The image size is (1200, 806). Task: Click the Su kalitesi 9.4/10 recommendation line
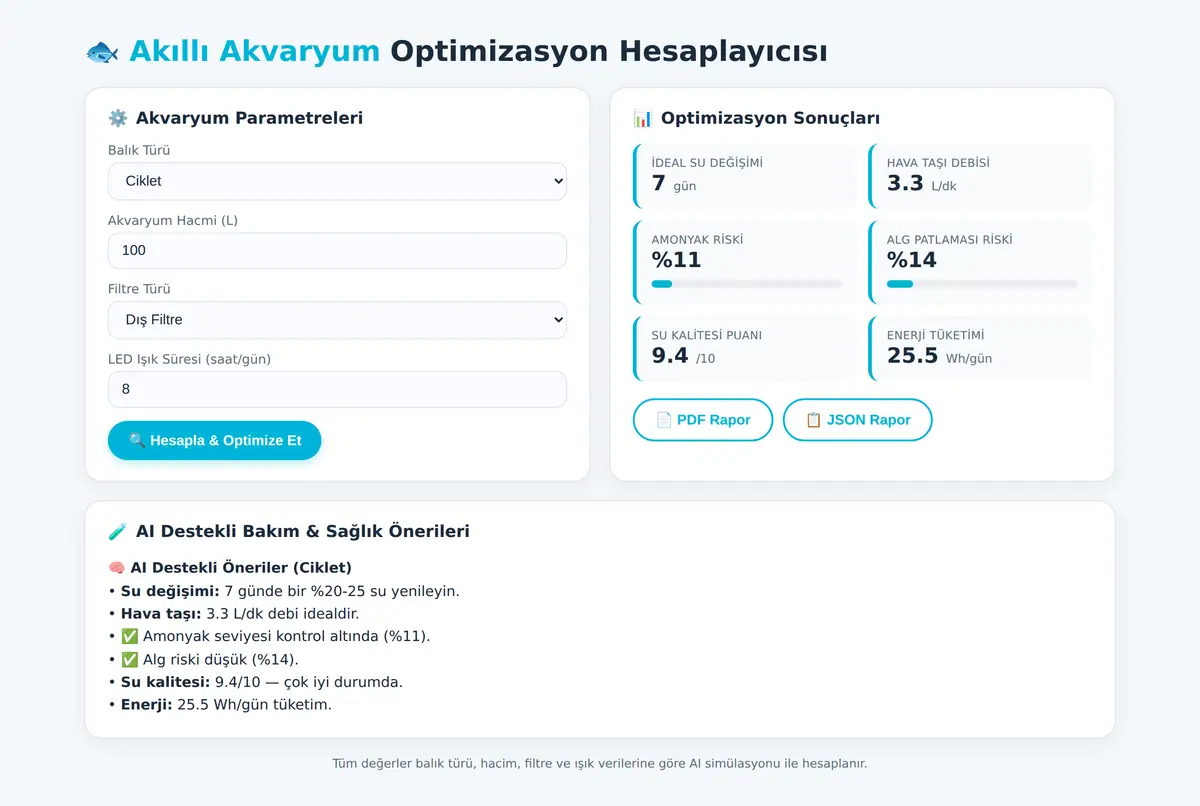coord(255,682)
